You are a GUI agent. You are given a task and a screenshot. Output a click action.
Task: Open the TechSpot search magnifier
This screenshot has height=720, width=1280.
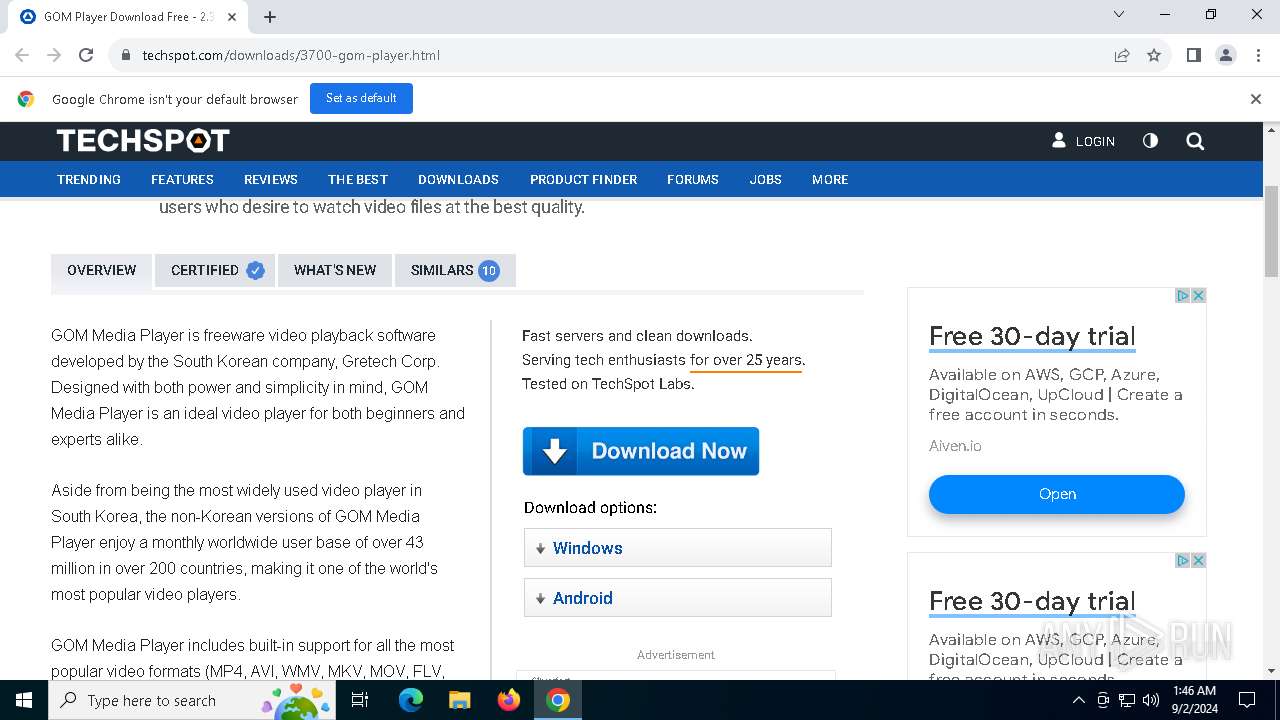point(1195,141)
